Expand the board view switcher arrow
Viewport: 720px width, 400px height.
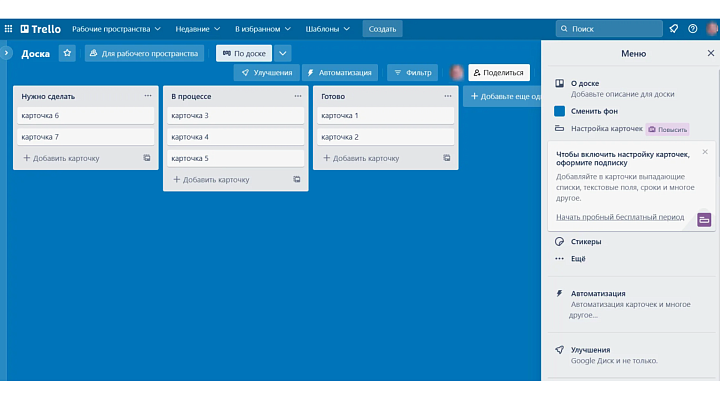click(x=283, y=53)
